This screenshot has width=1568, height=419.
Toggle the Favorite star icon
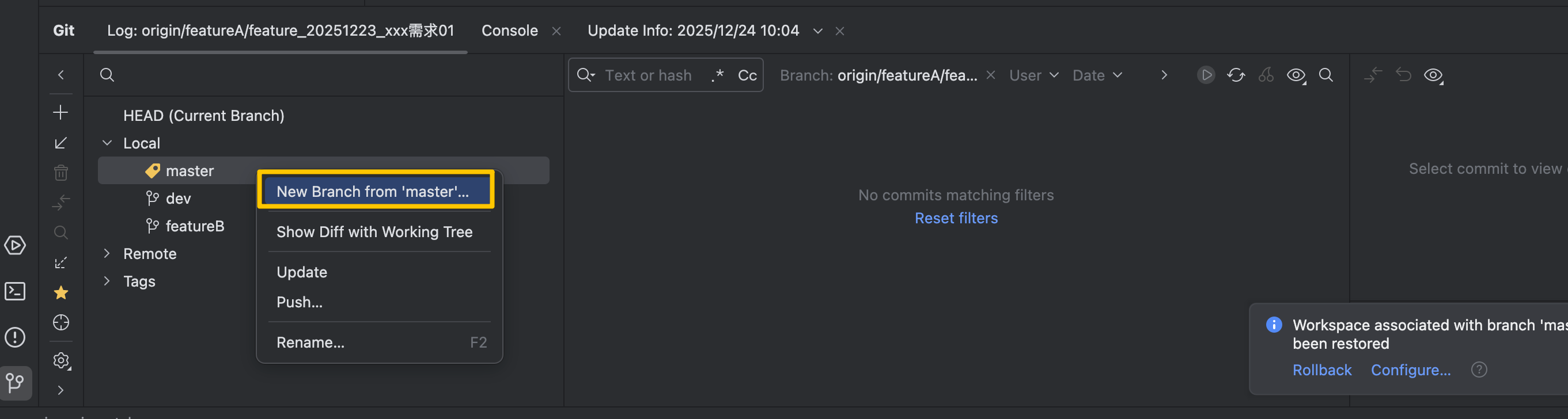pos(61,292)
